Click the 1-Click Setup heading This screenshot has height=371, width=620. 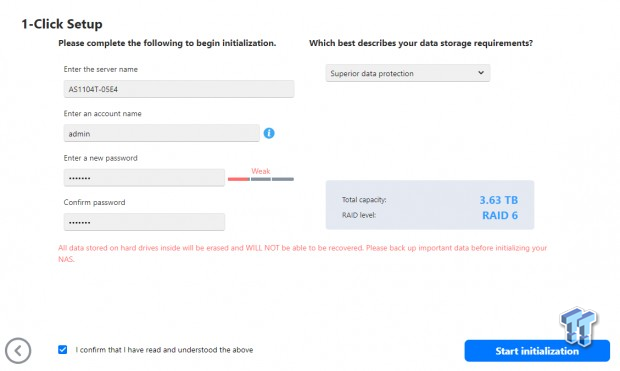(62, 24)
